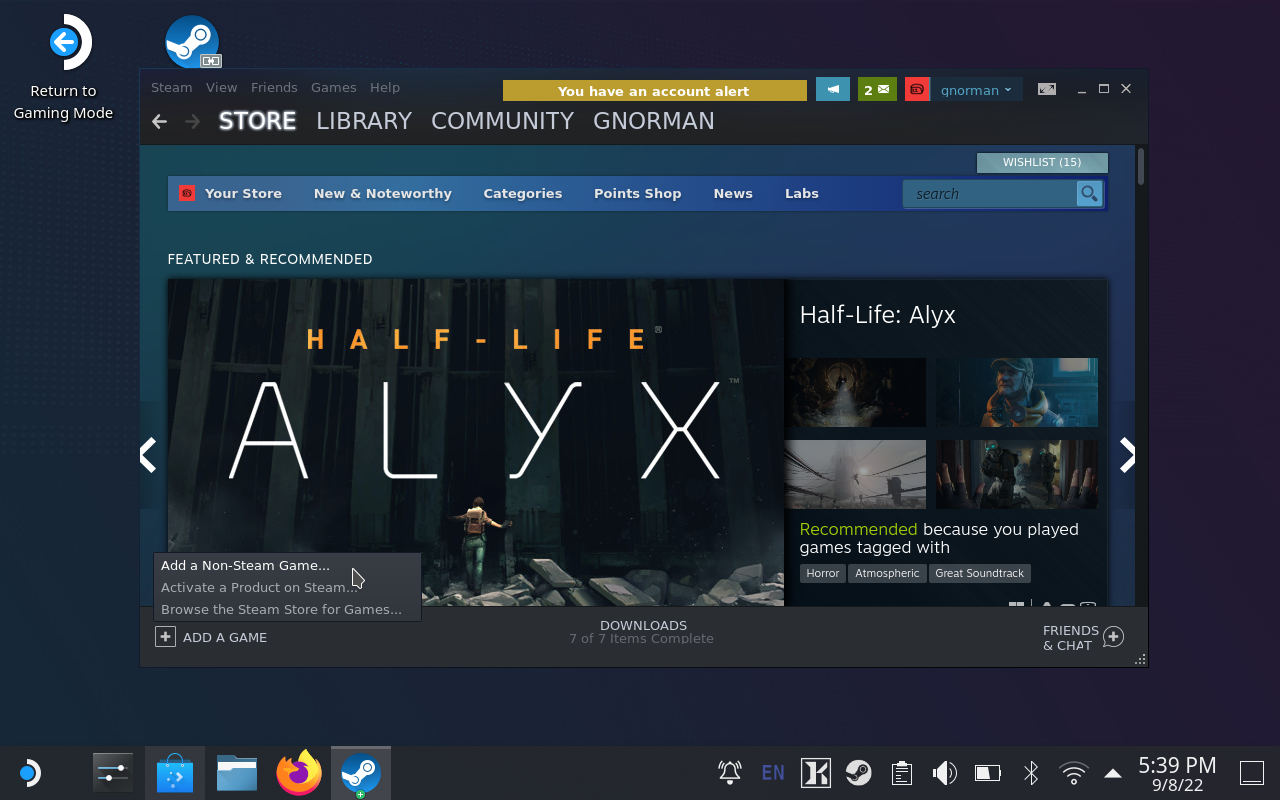Click the Atmospheric tag
Image resolution: width=1280 pixels, height=800 pixels.
[x=887, y=574]
